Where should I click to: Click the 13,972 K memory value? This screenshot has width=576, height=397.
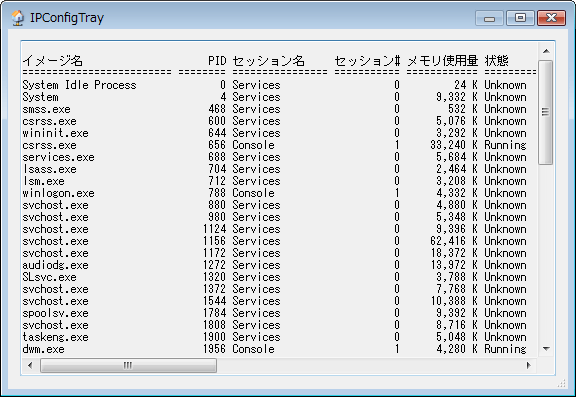point(454,265)
